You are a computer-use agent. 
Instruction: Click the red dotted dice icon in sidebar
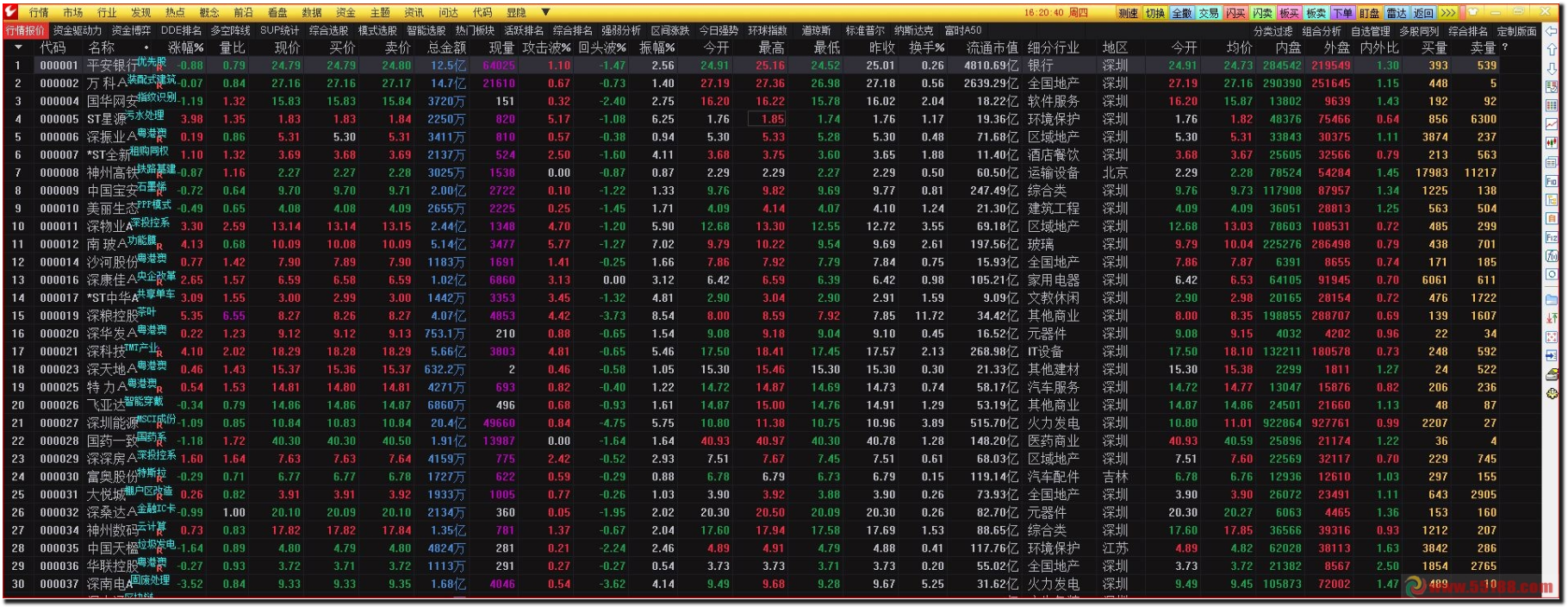tap(1552, 337)
